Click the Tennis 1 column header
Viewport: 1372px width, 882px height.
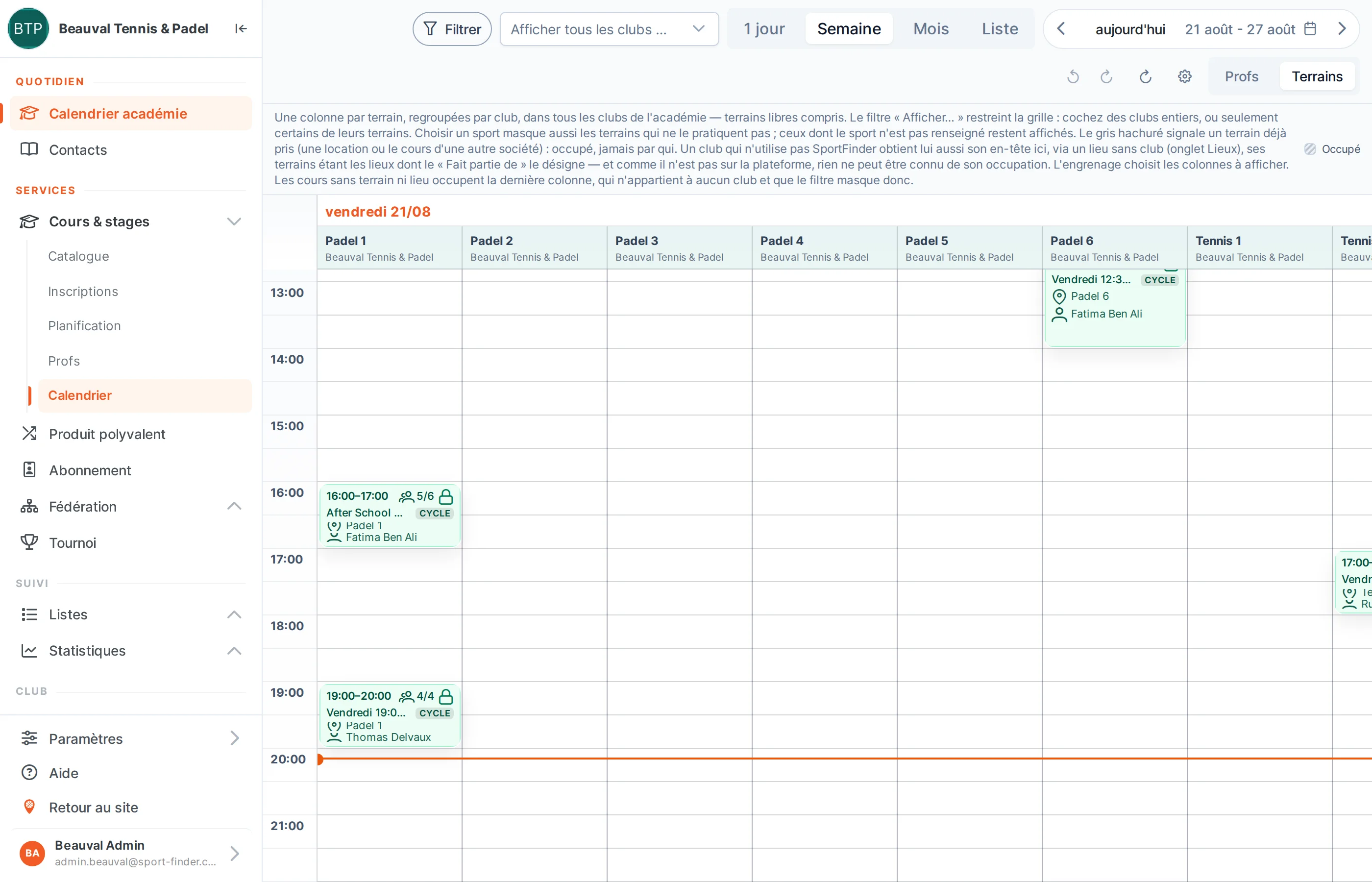pyautogui.click(x=1259, y=248)
